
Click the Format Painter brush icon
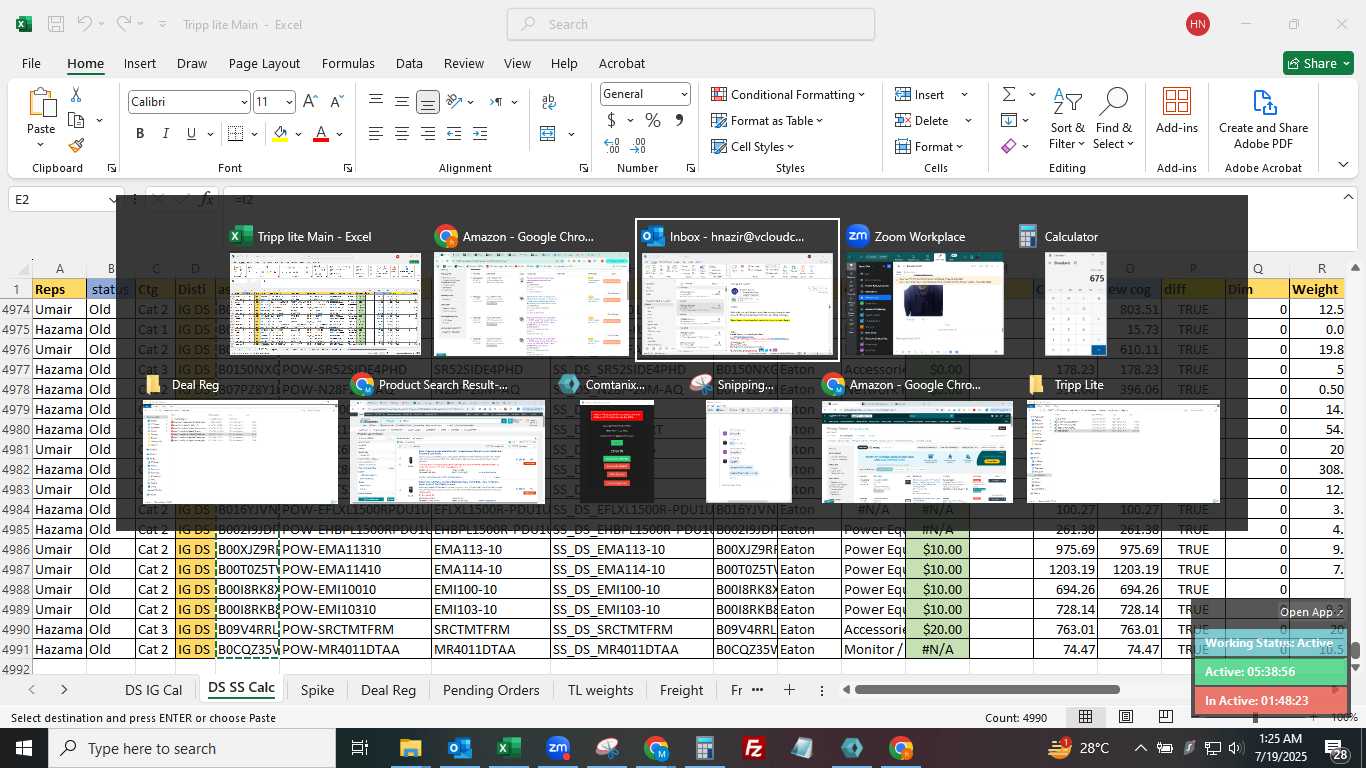coord(76,145)
